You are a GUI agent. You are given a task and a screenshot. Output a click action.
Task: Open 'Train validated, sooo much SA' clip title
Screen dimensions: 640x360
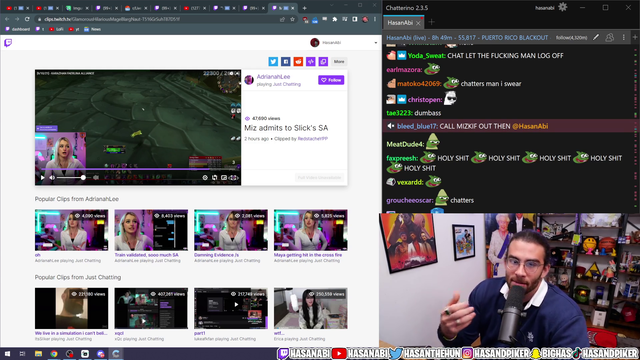147,255
